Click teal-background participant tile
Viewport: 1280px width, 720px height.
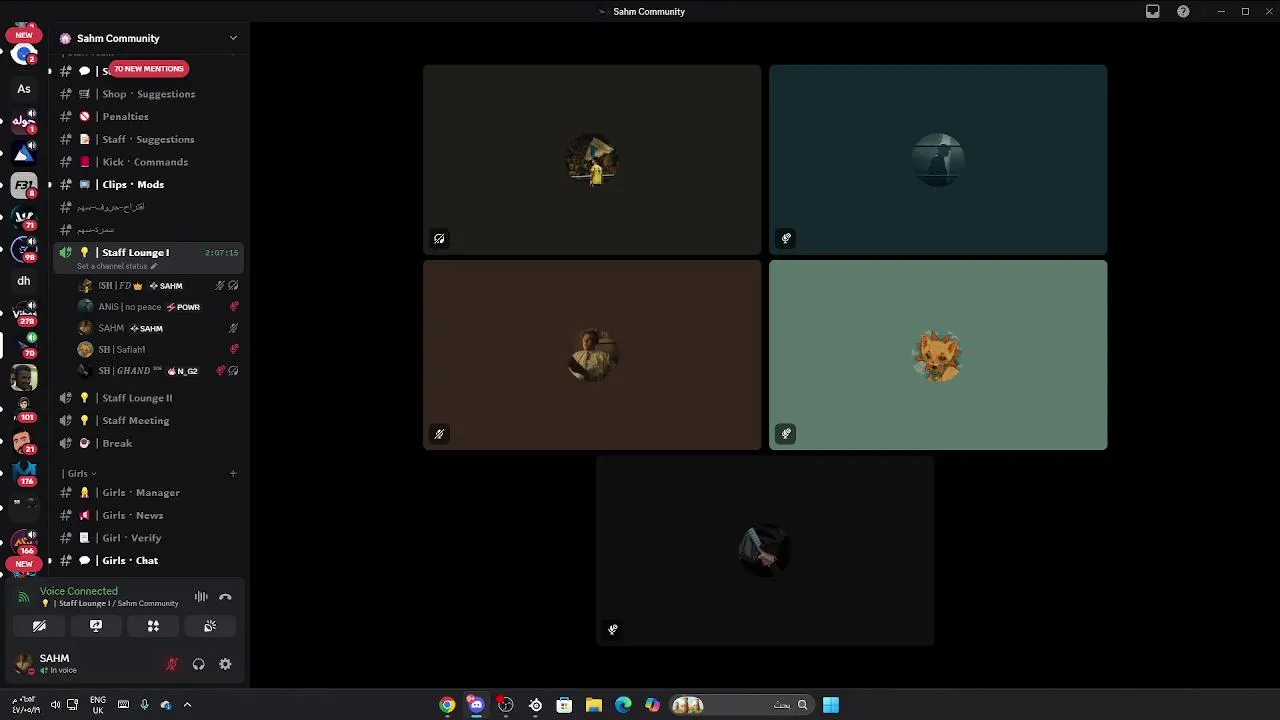click(938, 160)
